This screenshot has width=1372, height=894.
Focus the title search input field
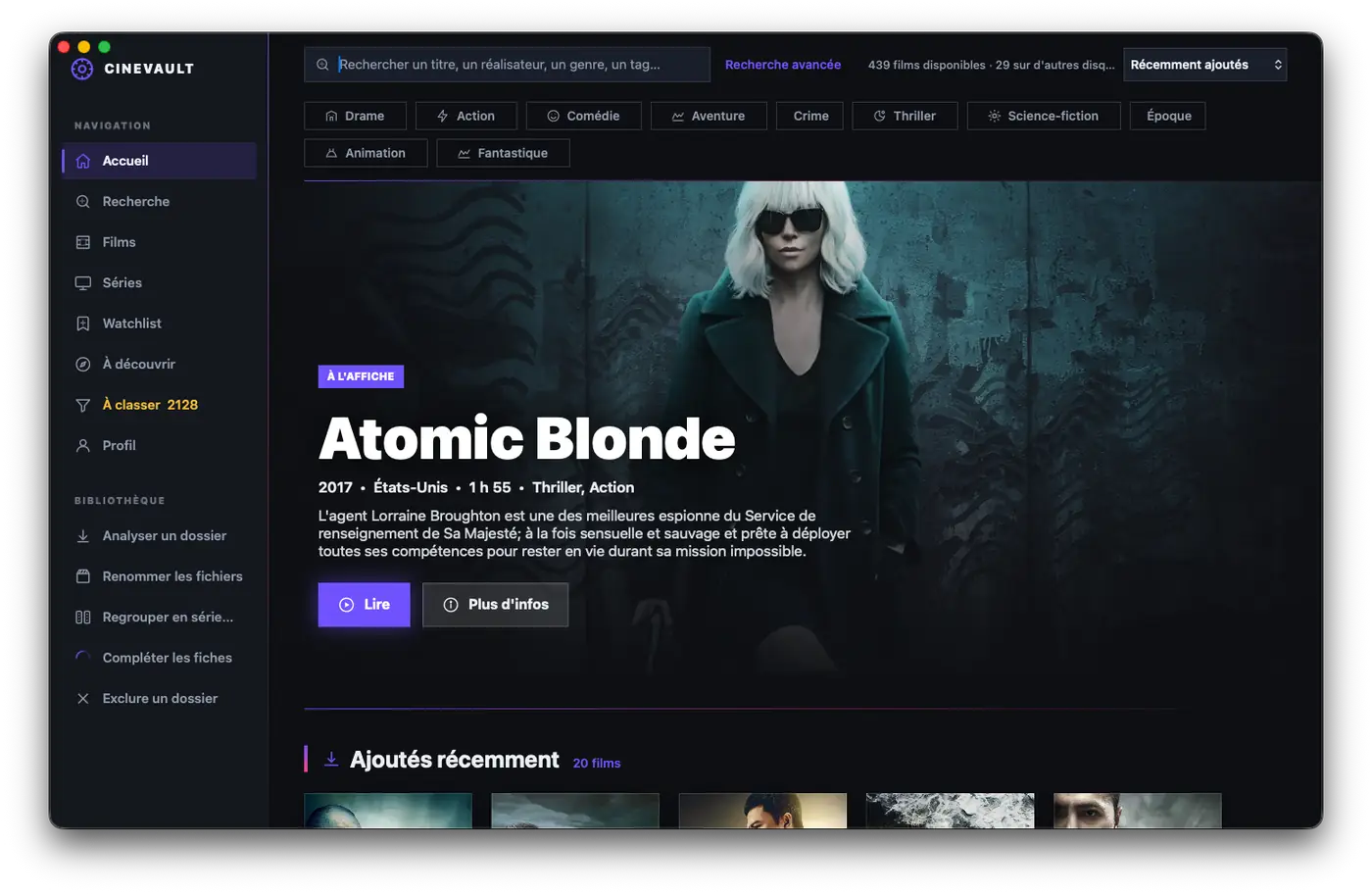pyautogui.click(x=507, y=65)
